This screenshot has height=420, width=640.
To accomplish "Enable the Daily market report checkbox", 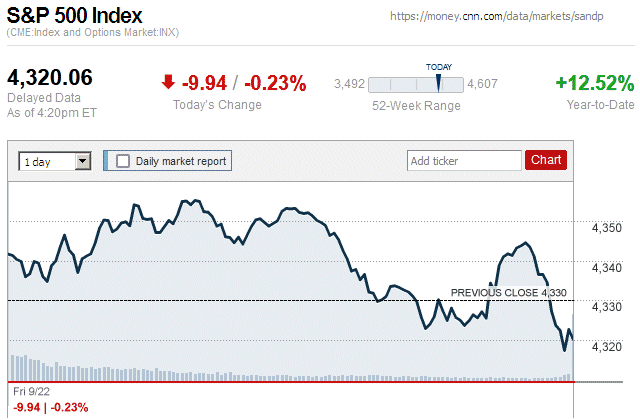I will pos(123,160).
